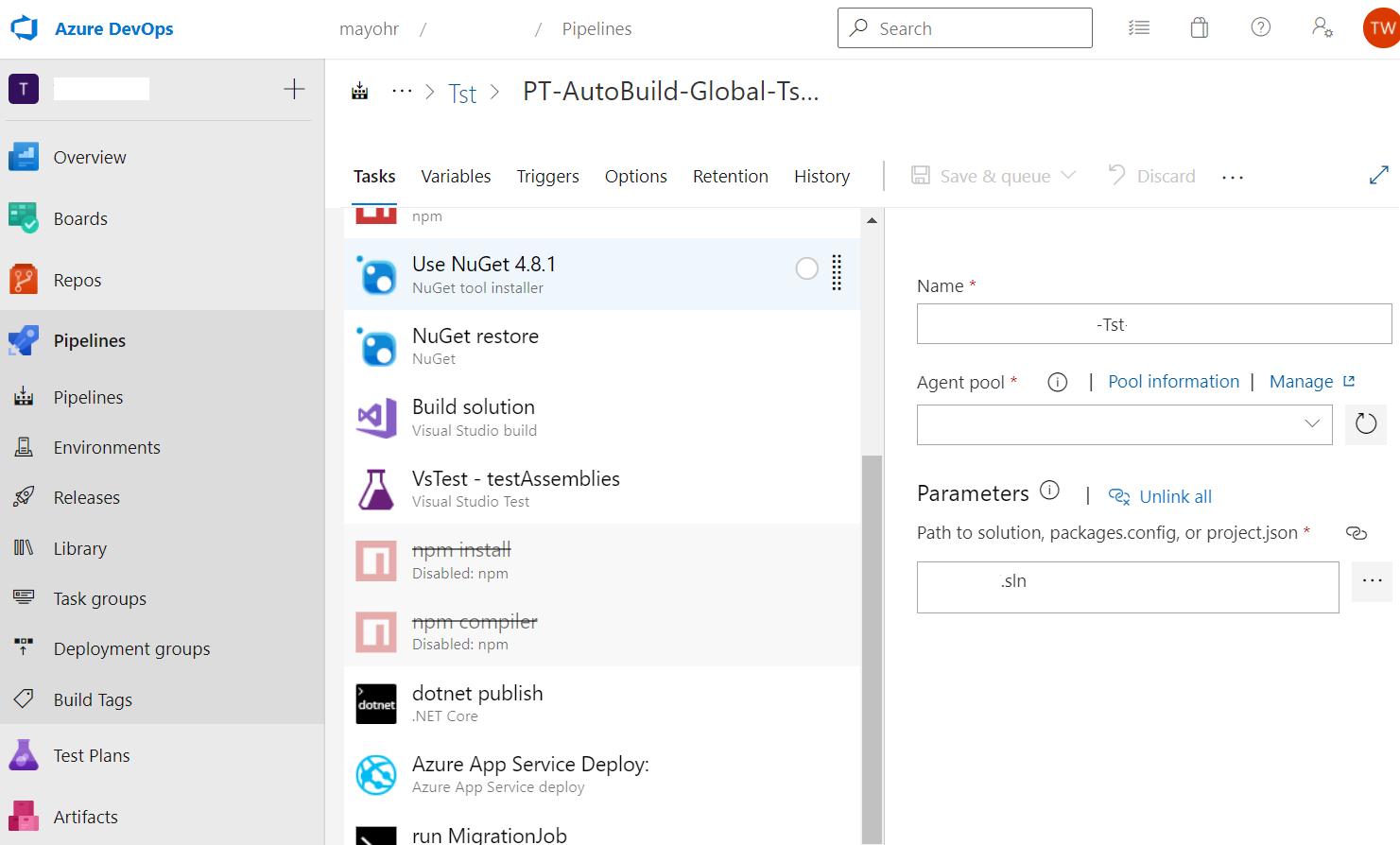Edit the pipeline Name field

pyautogui.click(x=1154, y=324)
